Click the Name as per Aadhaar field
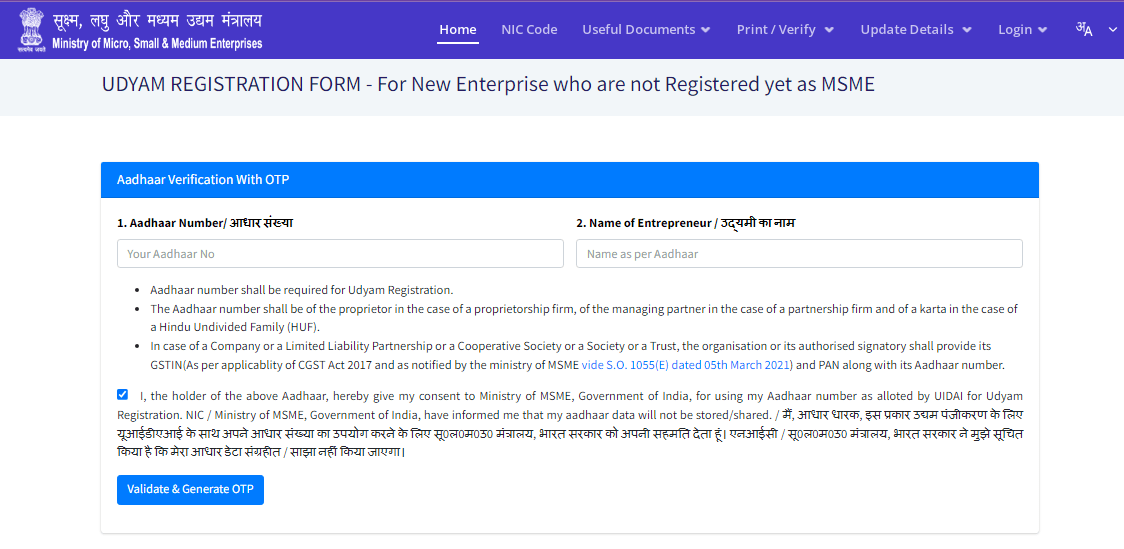Screen dimensions: 1124x549 pyautogui.click(x=799, y=254)
